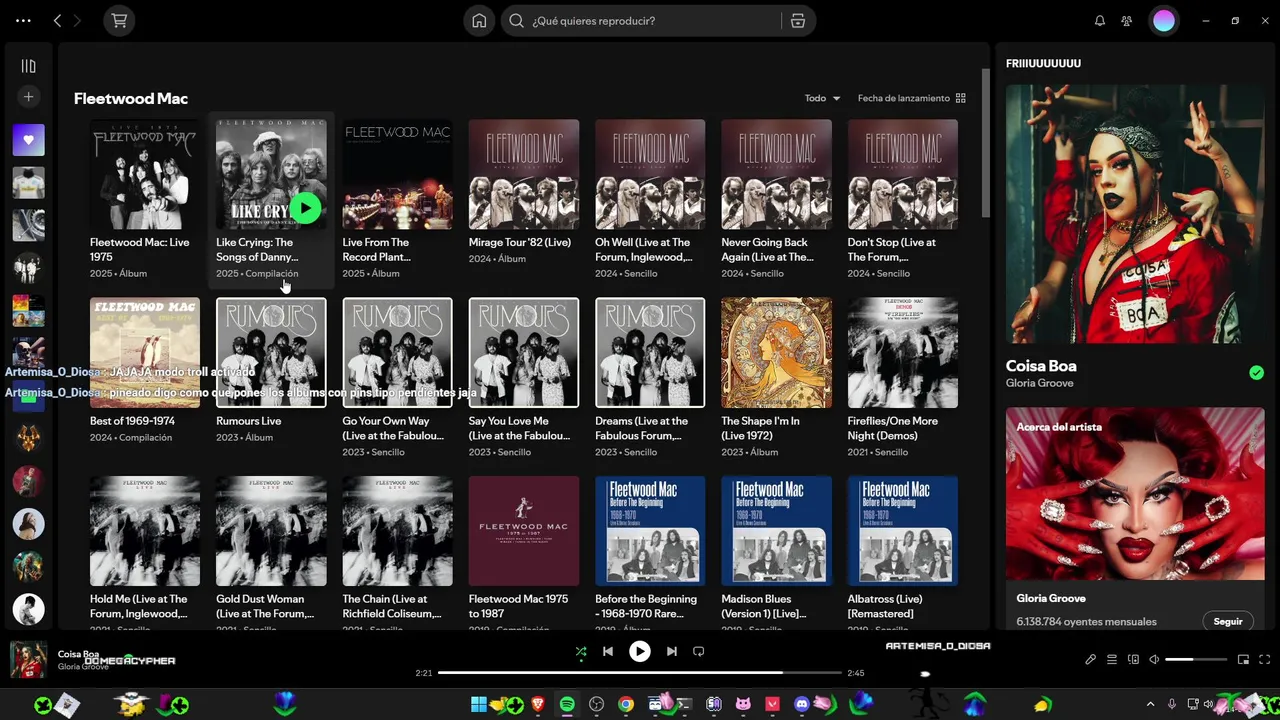
Task: Click the search magnifier icon
Action: [517, 21]
